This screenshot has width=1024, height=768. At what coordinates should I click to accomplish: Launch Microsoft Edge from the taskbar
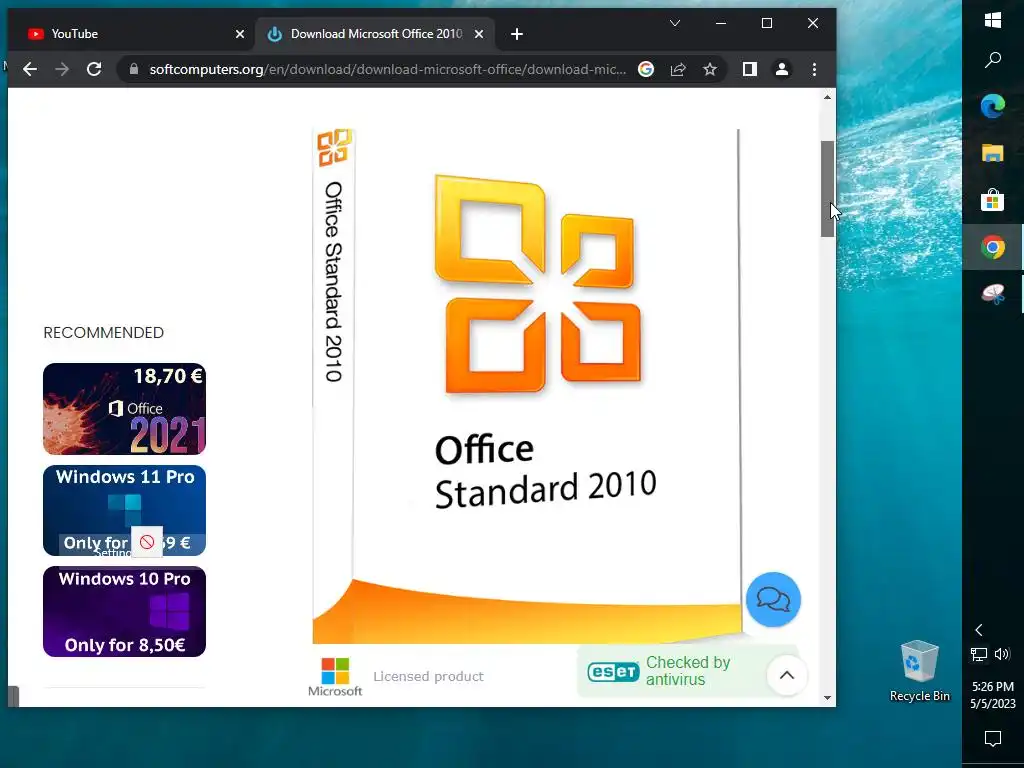tap(993, 106)
